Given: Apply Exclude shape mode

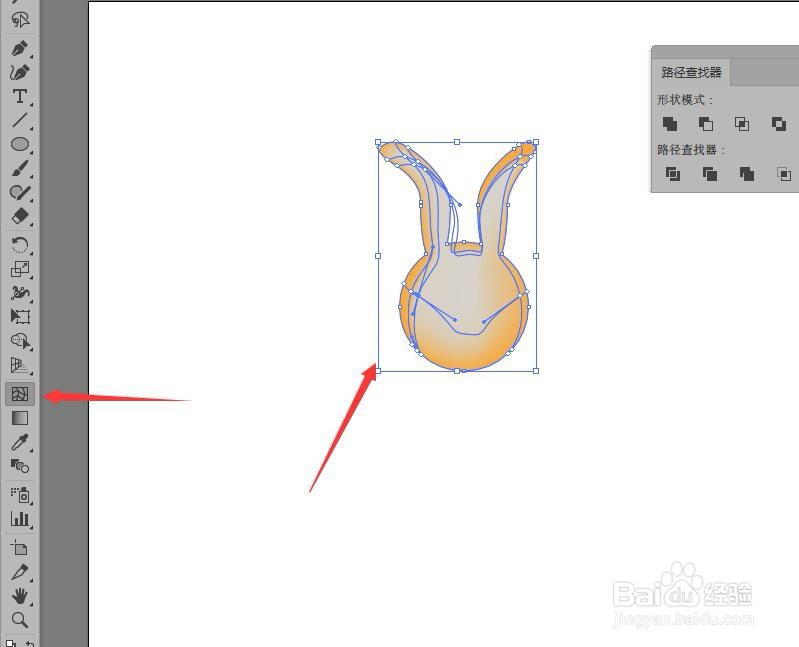Looking at the screenshot, I should click(779, 124).
